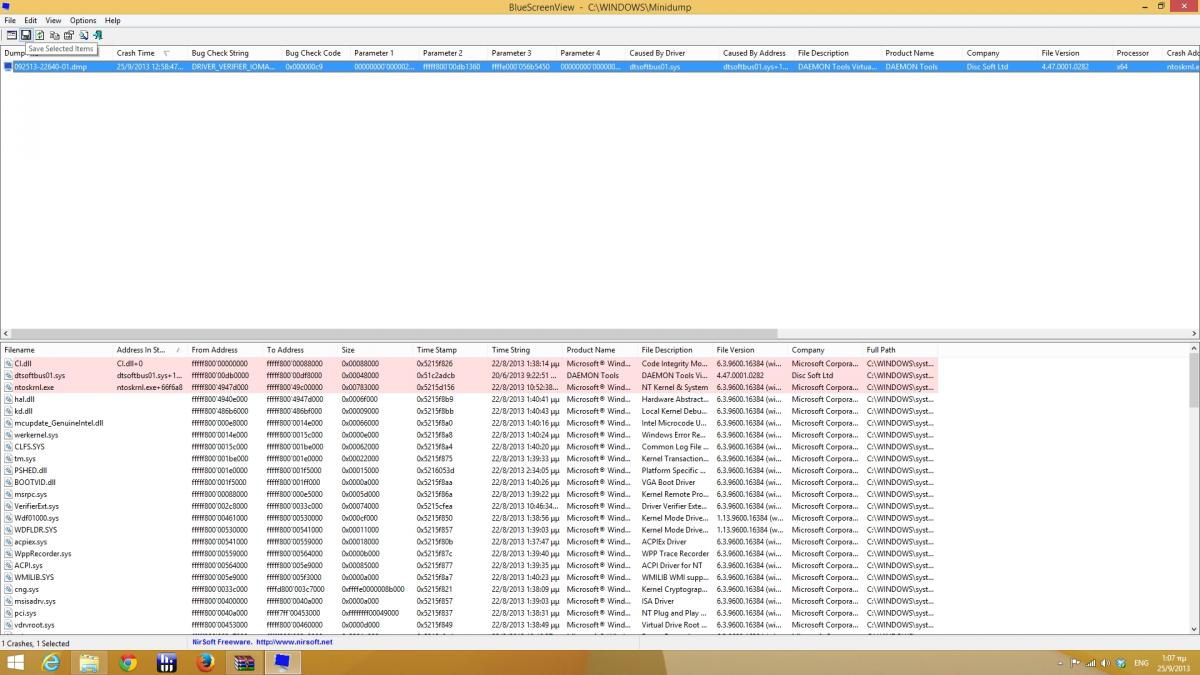Click the 0x000000c9 bug check code cell

[x=305, y=66]
